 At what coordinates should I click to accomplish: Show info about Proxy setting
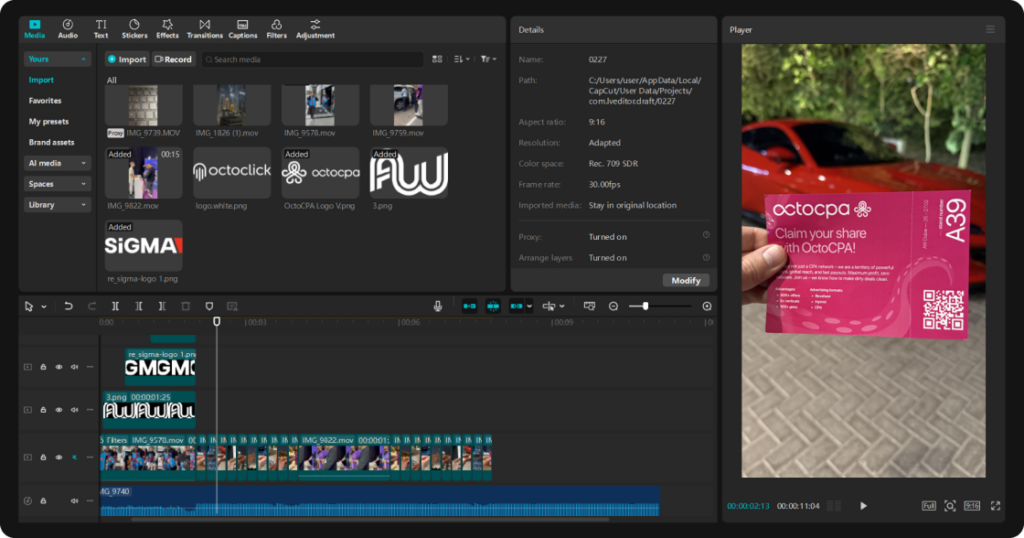(706, 235)
